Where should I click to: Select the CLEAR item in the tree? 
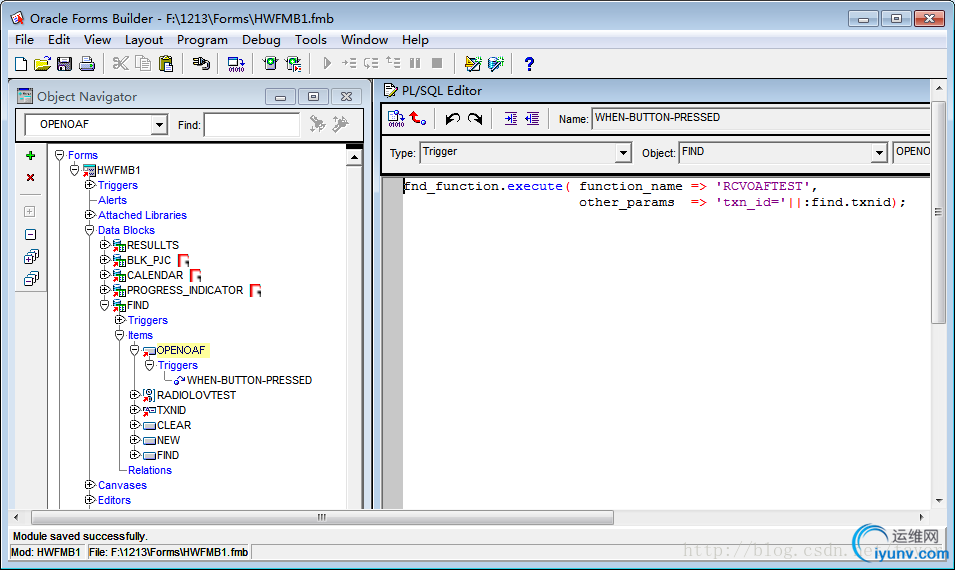pyautogui.click(x=174, y=425)
